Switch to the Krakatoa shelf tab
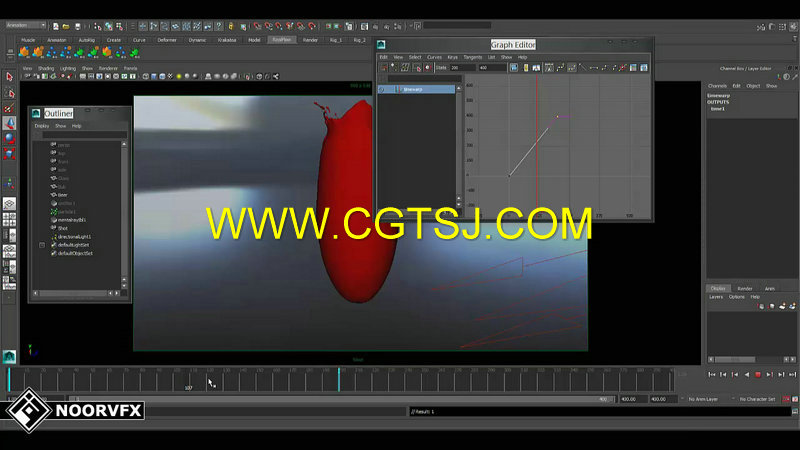Screen dimensions: 800x450 227,39
